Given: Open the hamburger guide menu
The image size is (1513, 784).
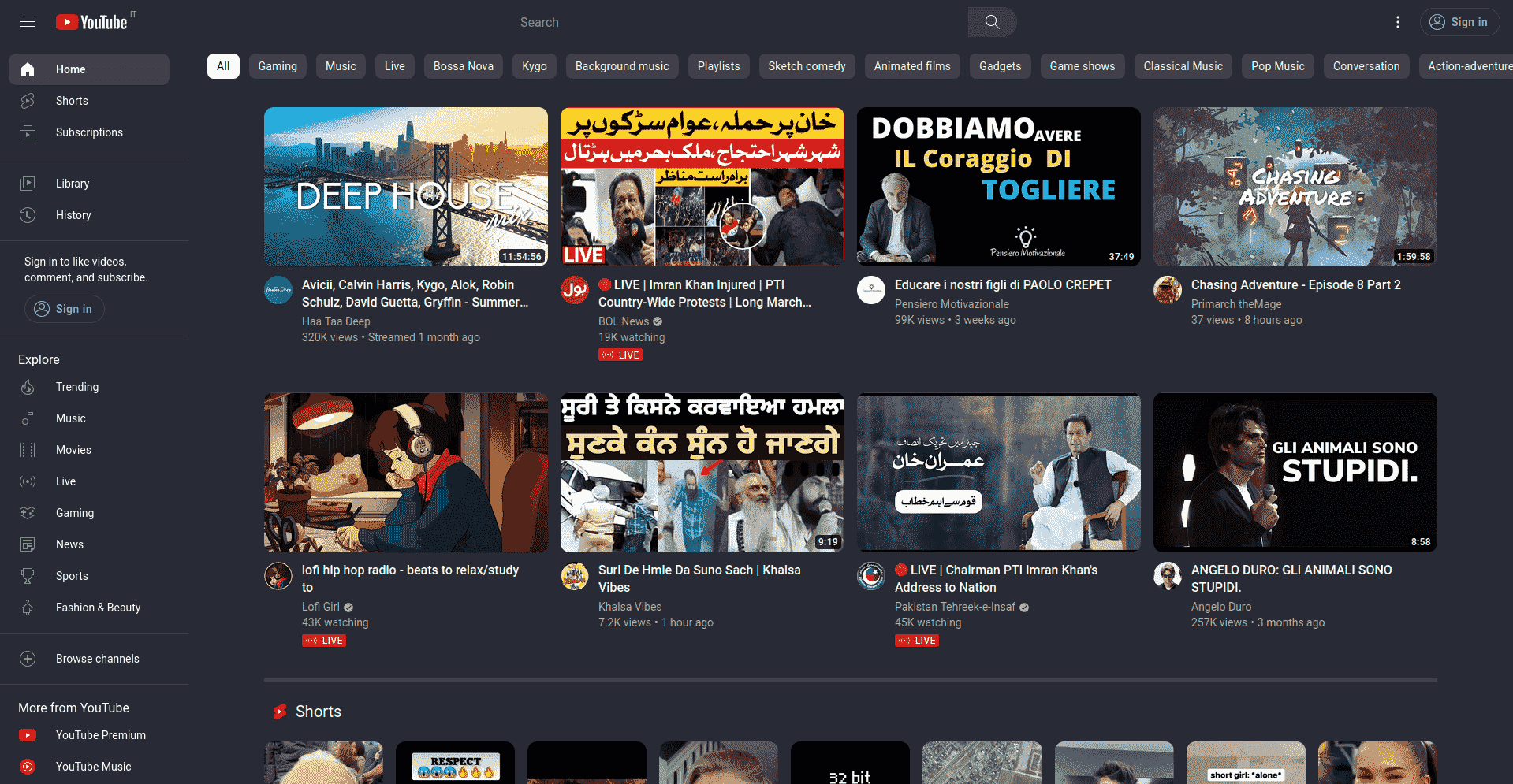Looking at the screenshot, I should tap(28, 22).
